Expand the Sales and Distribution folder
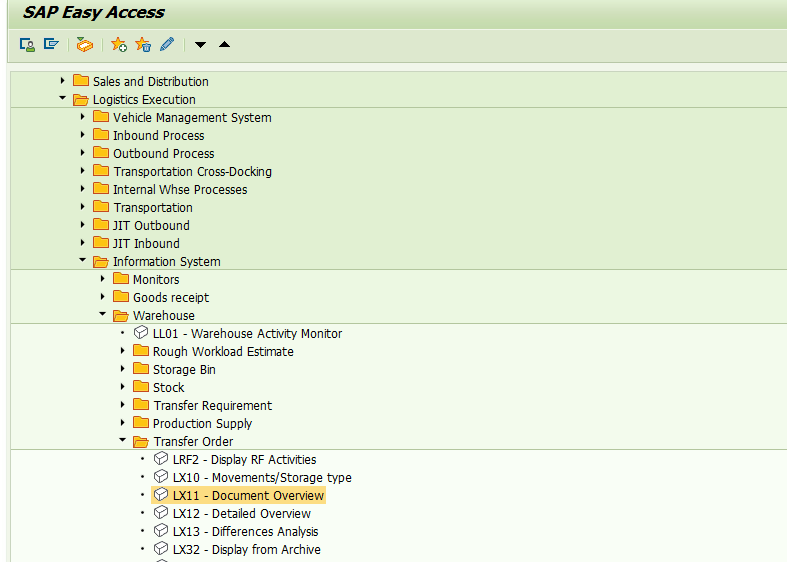Image resolution: width=787 pixels, height=562 pixels. click(63, 81)
